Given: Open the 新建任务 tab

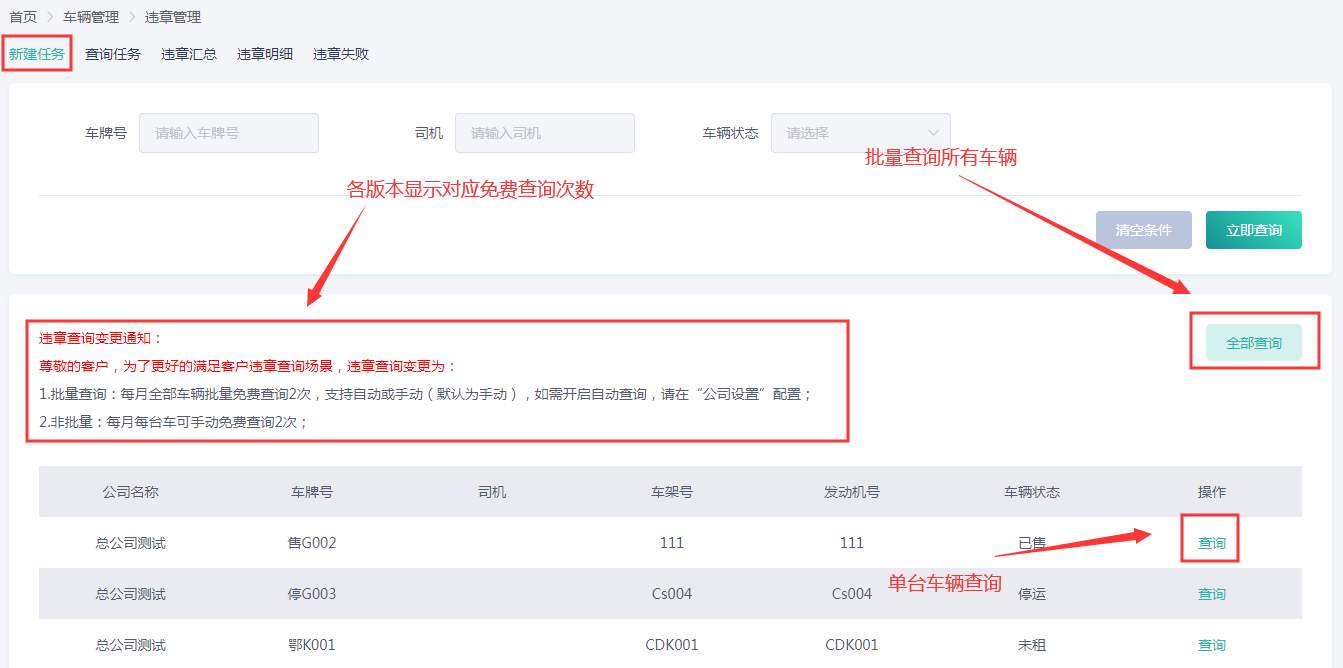Looking at the screenshot, I should [x=37, y=54].
